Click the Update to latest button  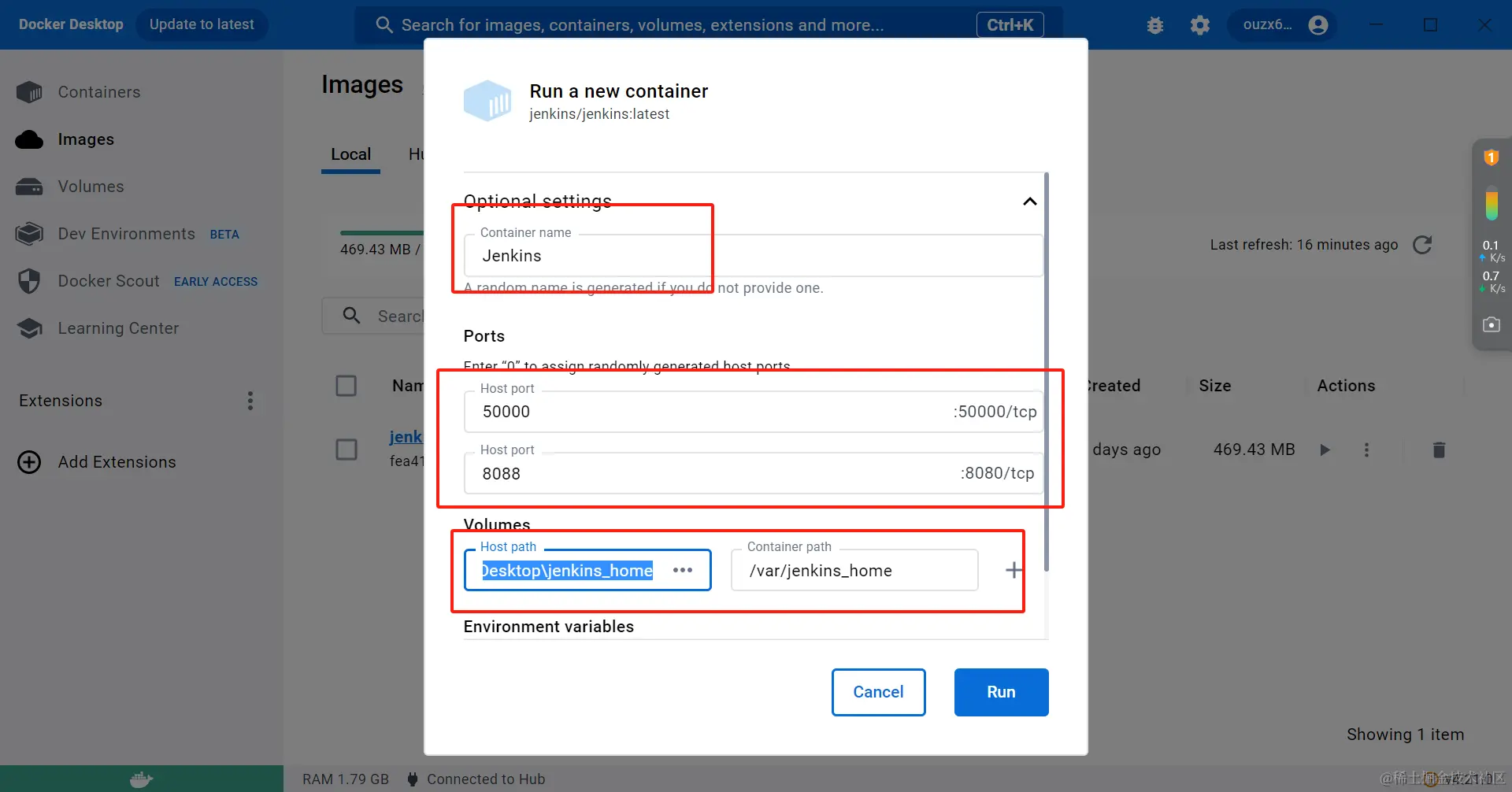coord(202,24)
